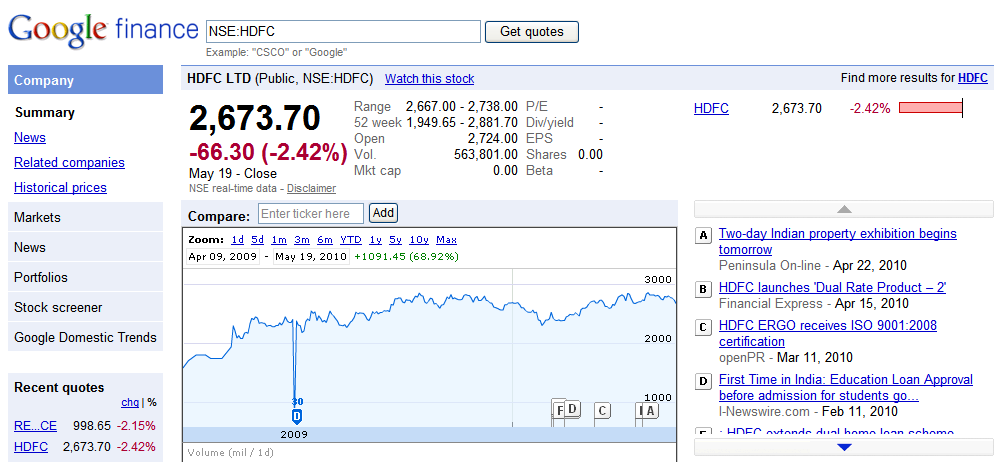The image size is (1000, 462).
Task: Select the letter A news badge
Action: click(x=703, y=235)
